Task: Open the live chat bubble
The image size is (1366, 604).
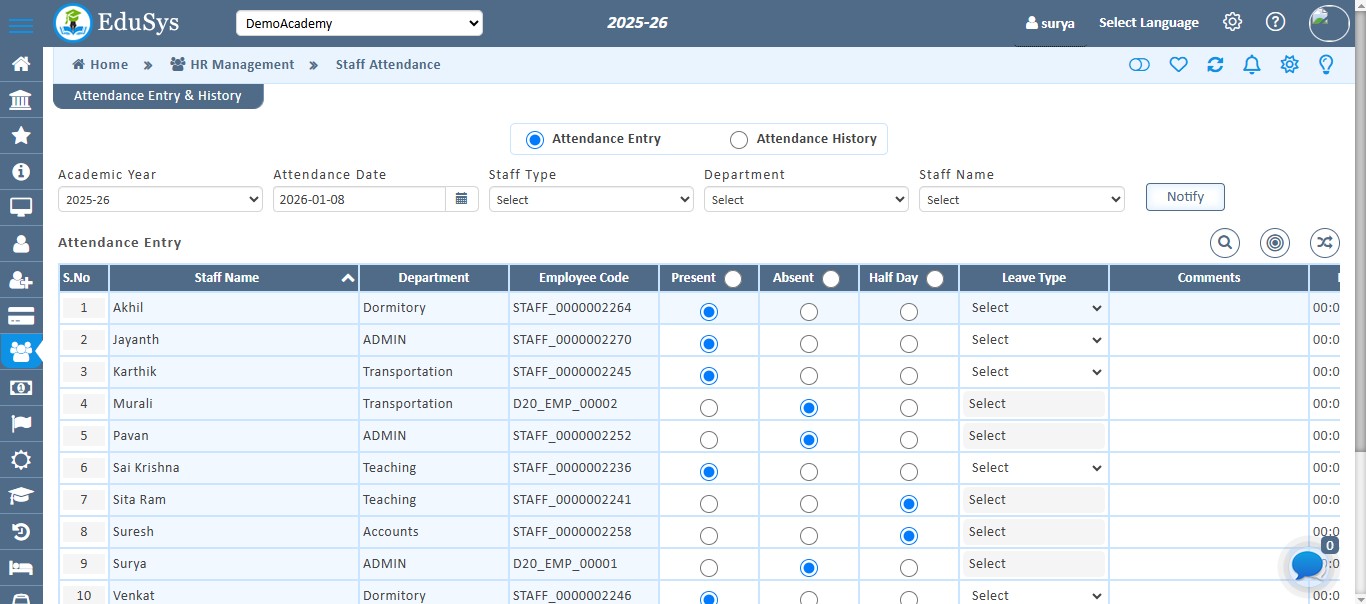Action: click(1307, 566)
